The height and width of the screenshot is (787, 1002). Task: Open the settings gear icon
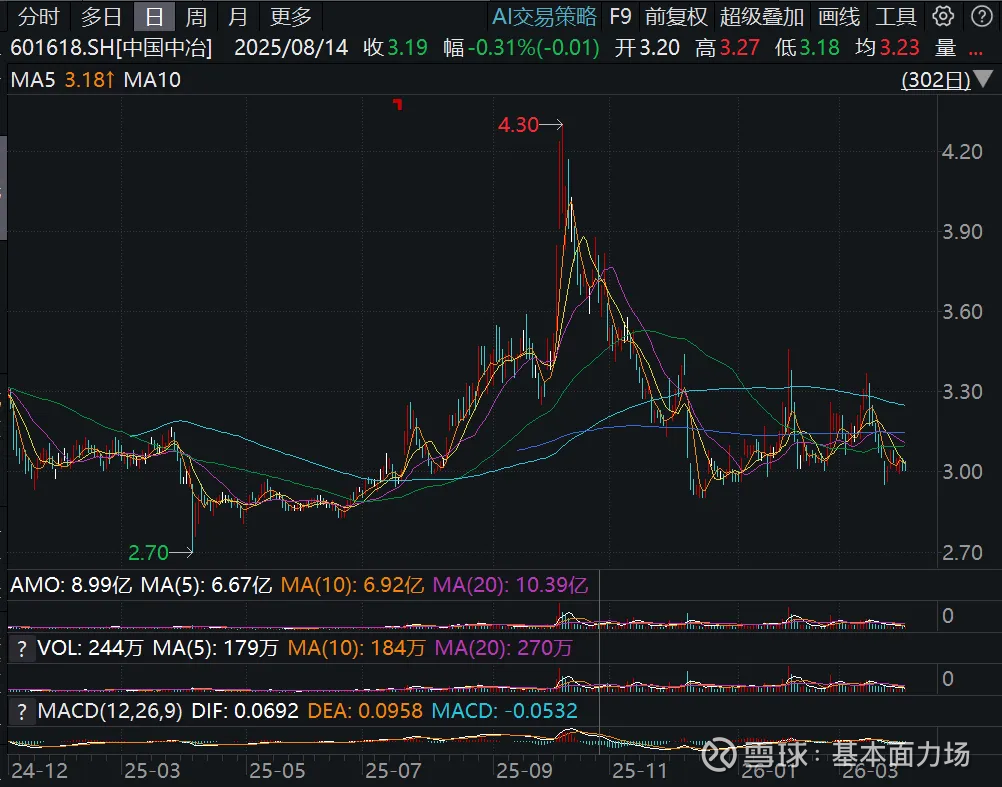(x=943, y=17)
